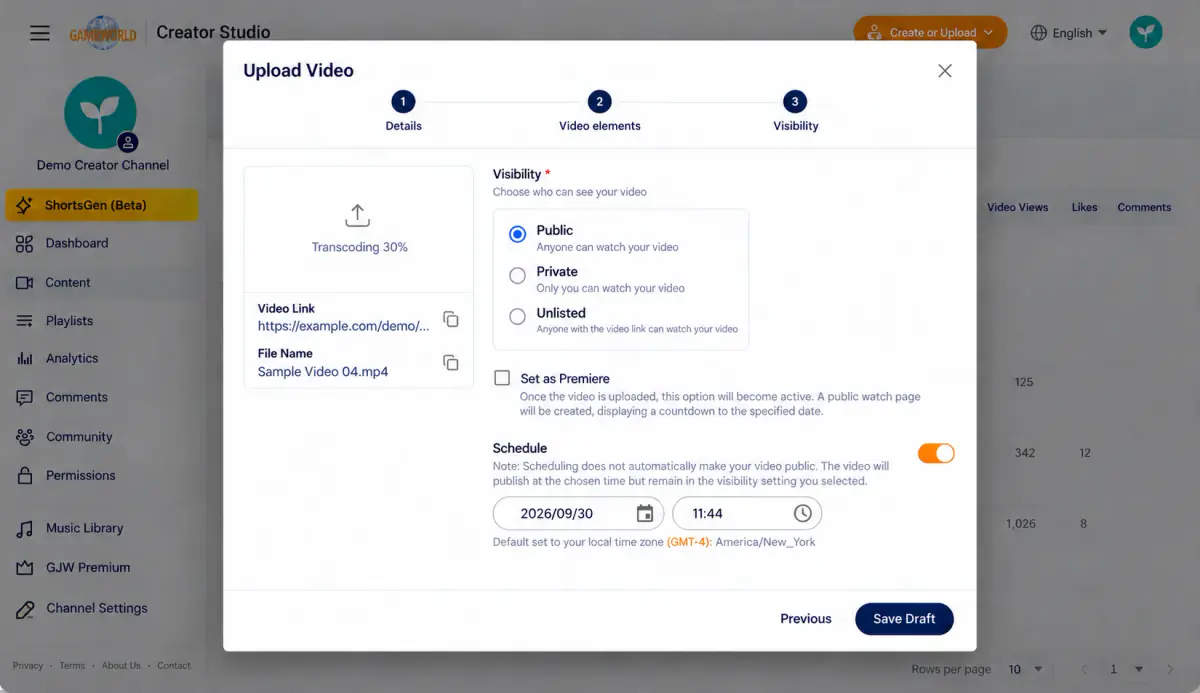Click the globe language icon

1038,32
